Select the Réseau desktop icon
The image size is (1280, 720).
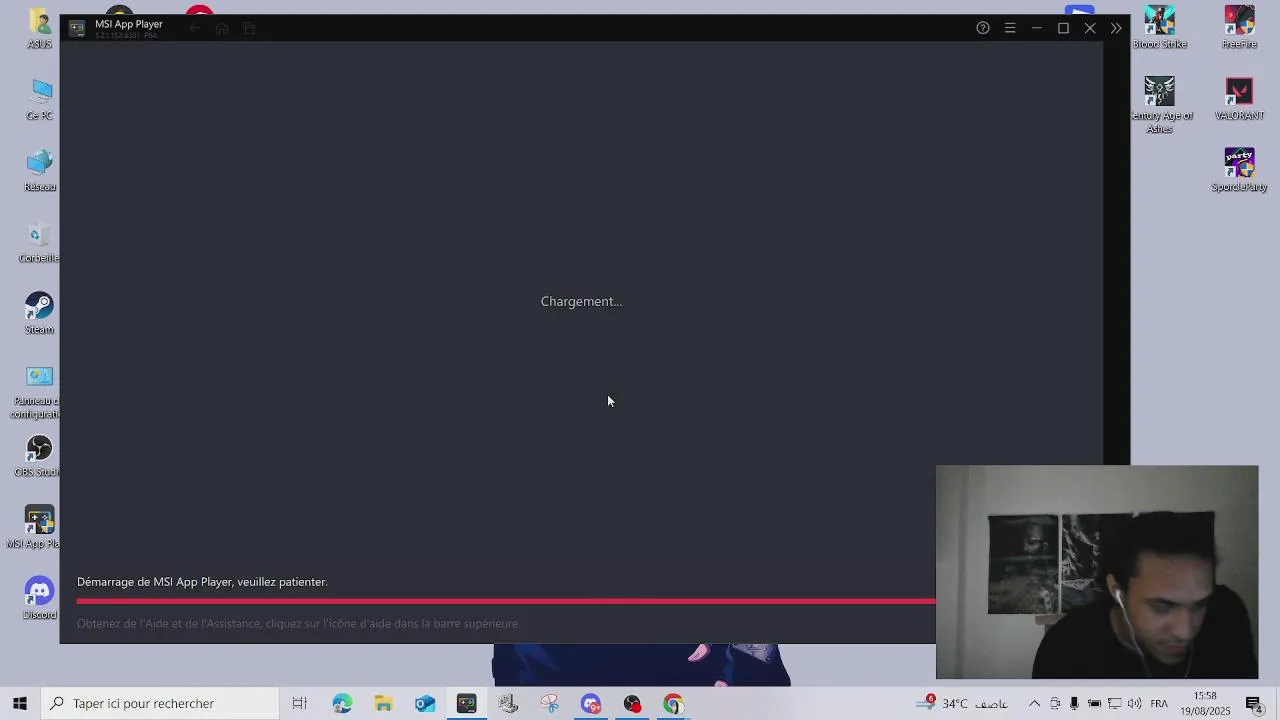pos(40,171)
